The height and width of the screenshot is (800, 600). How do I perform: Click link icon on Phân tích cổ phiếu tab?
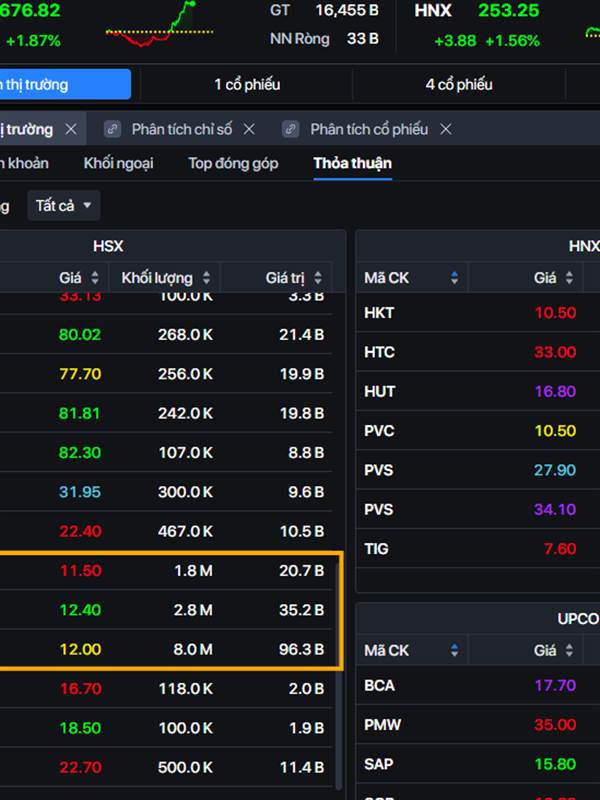[x=291, y=129]
